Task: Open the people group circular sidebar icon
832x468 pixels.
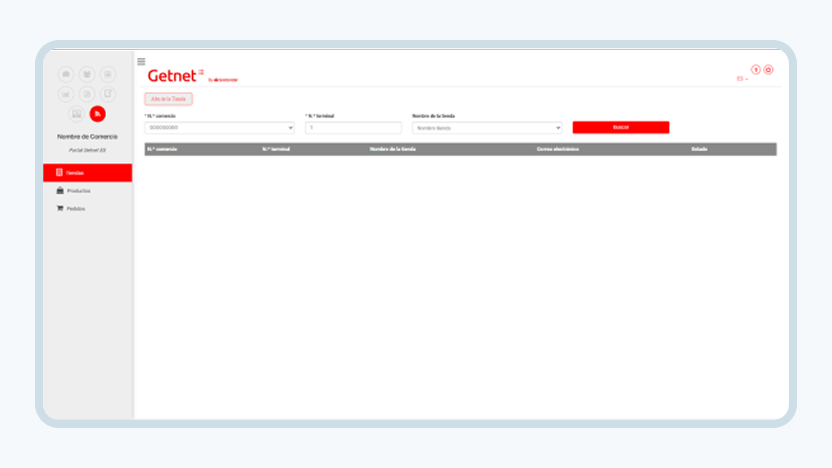Action: click(87, 74)
